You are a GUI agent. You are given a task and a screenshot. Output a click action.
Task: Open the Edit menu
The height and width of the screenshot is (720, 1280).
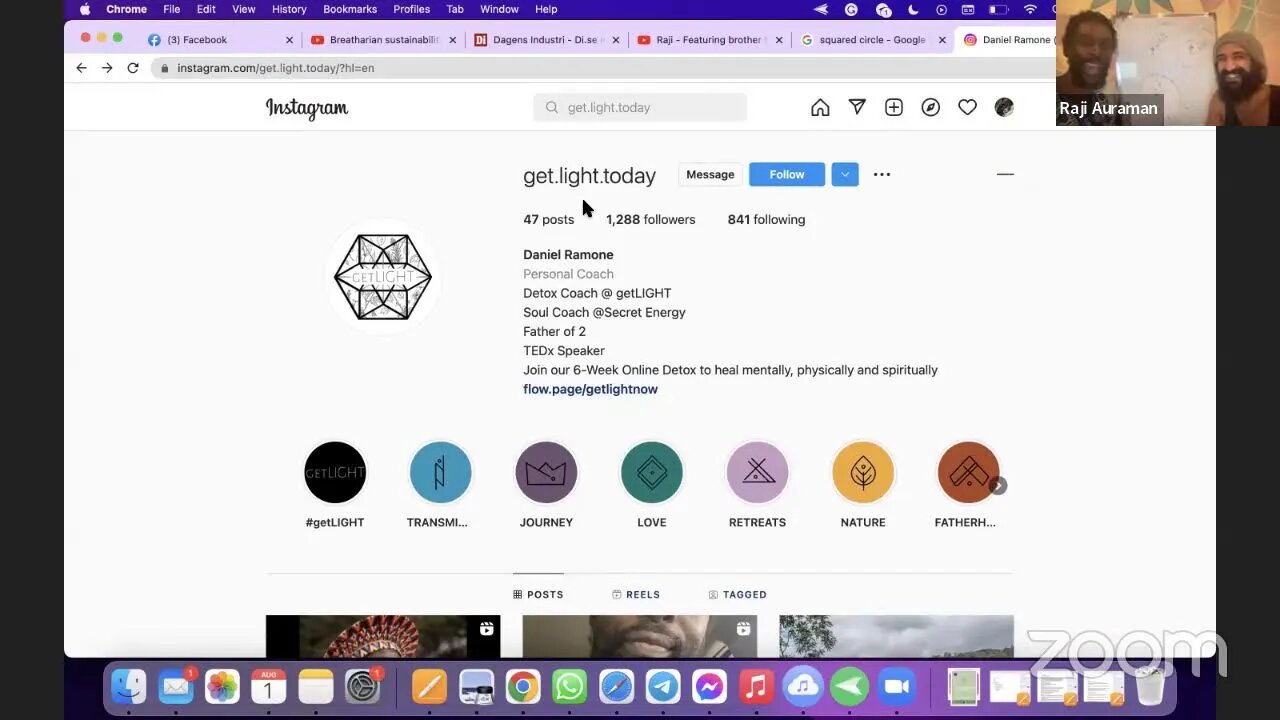click(x=206, y=9)
